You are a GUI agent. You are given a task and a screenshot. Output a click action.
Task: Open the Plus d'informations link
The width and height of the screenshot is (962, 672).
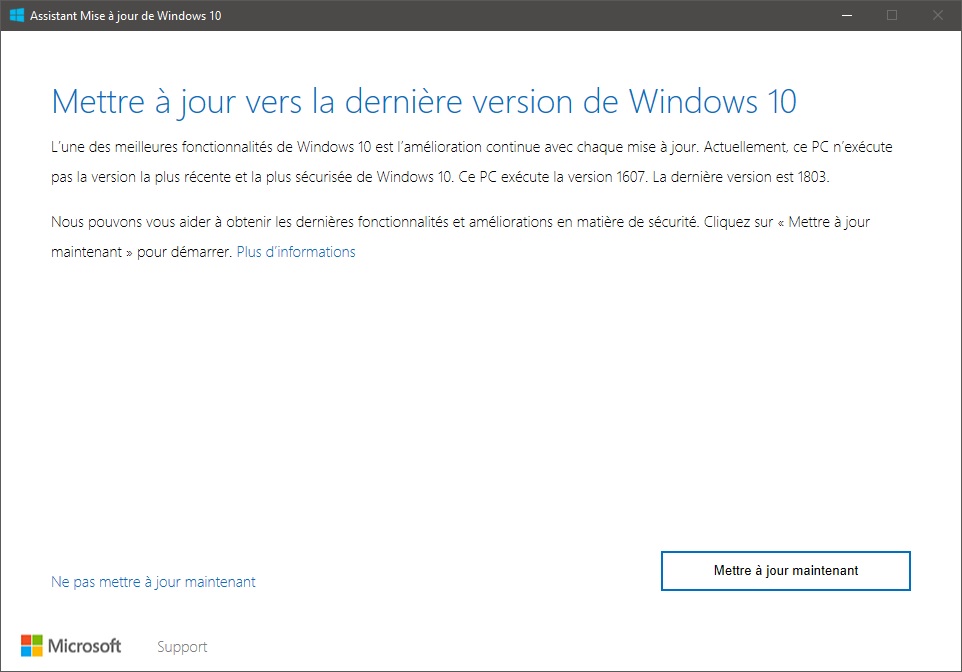point(296,252)
